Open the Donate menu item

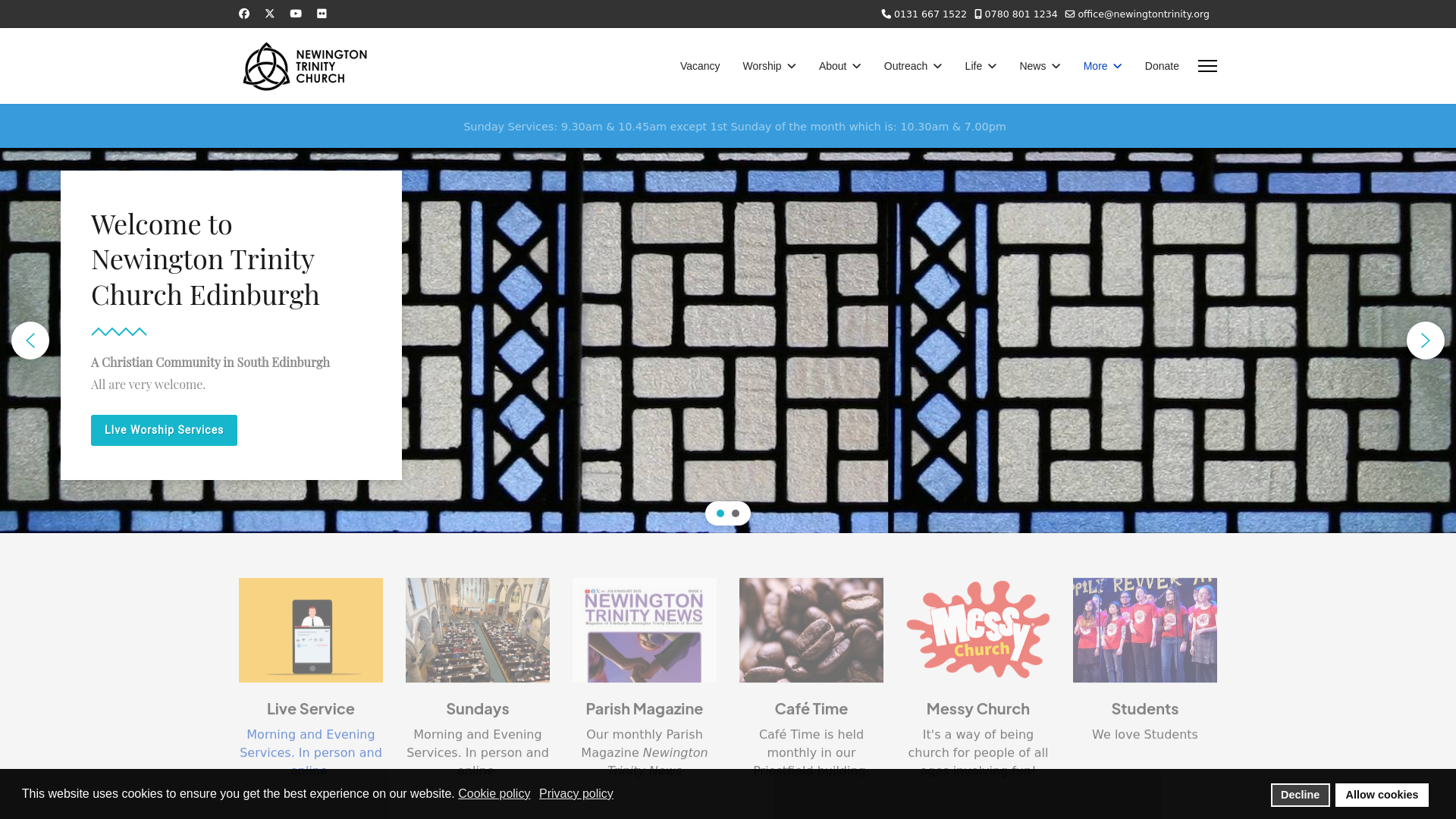point(1162,66)
